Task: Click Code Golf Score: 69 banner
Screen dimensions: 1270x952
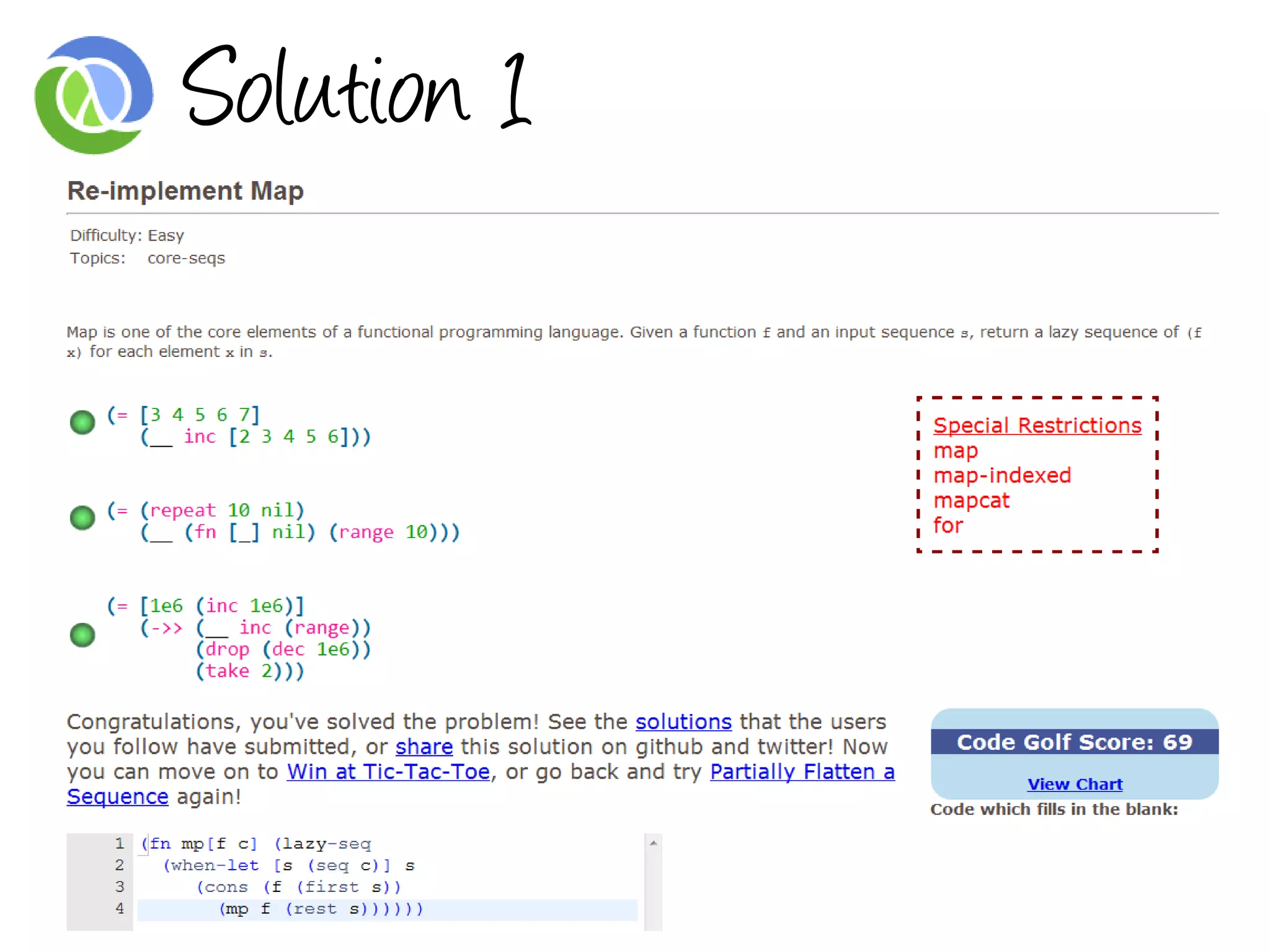Action: click(1075, 742)
